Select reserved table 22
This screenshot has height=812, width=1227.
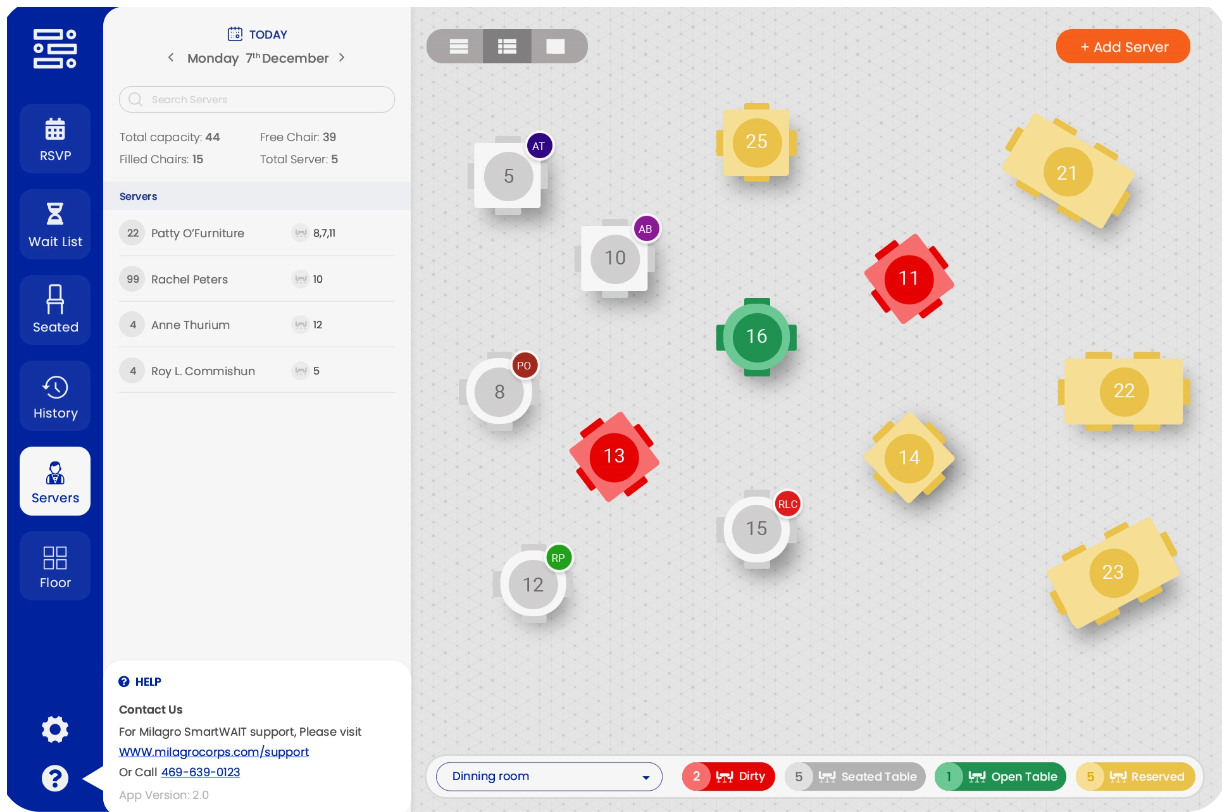[x=1124, y=391]
